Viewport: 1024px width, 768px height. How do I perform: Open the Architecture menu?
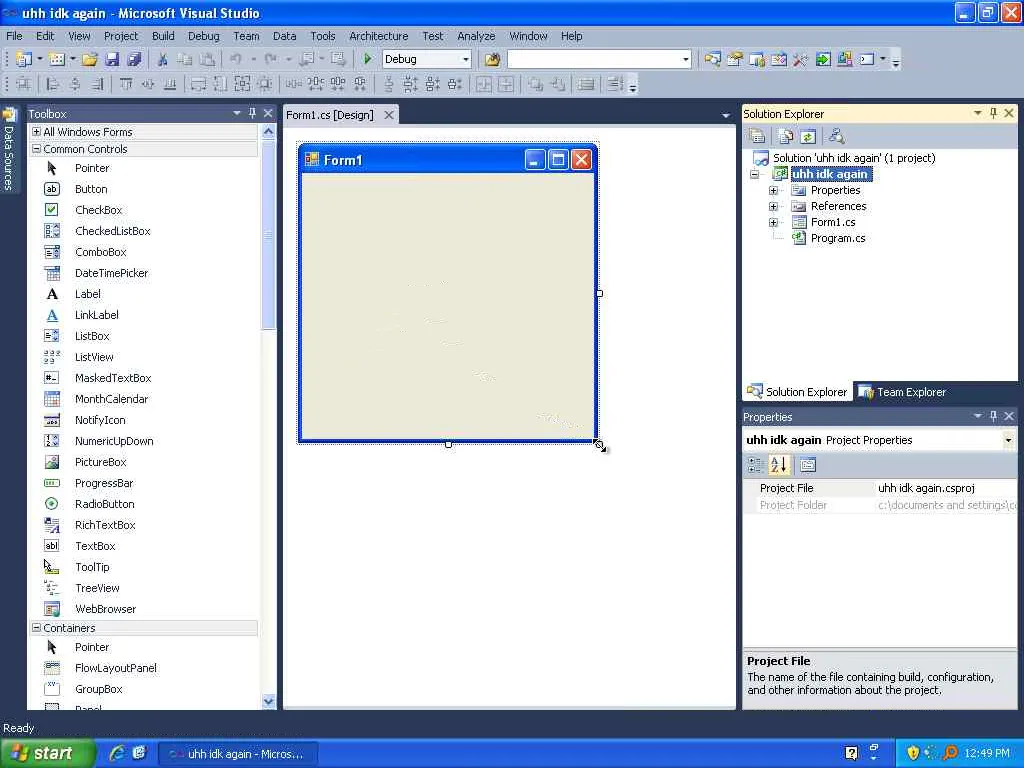378,36
